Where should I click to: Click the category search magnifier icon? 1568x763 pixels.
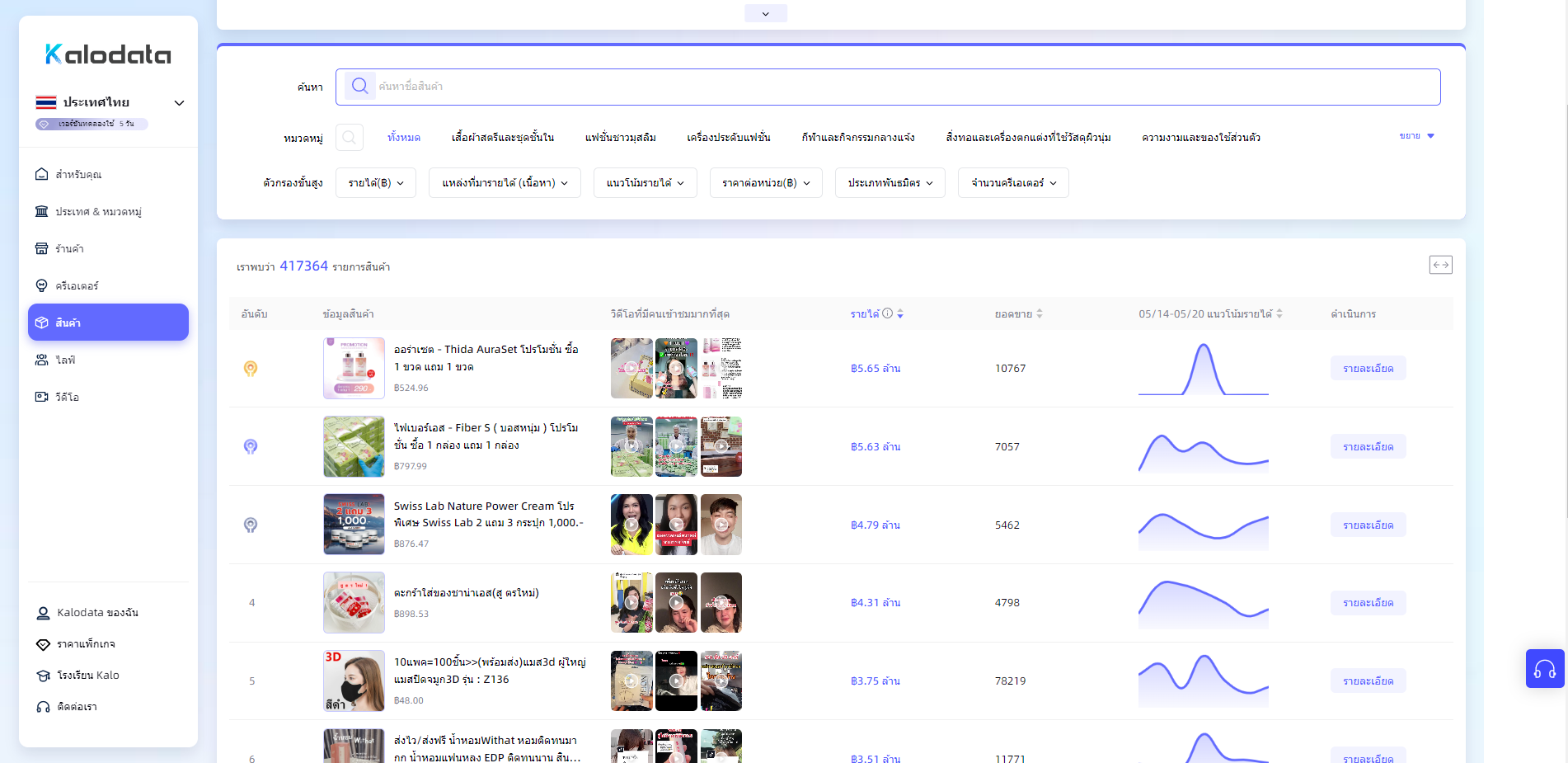pos(349,137)
